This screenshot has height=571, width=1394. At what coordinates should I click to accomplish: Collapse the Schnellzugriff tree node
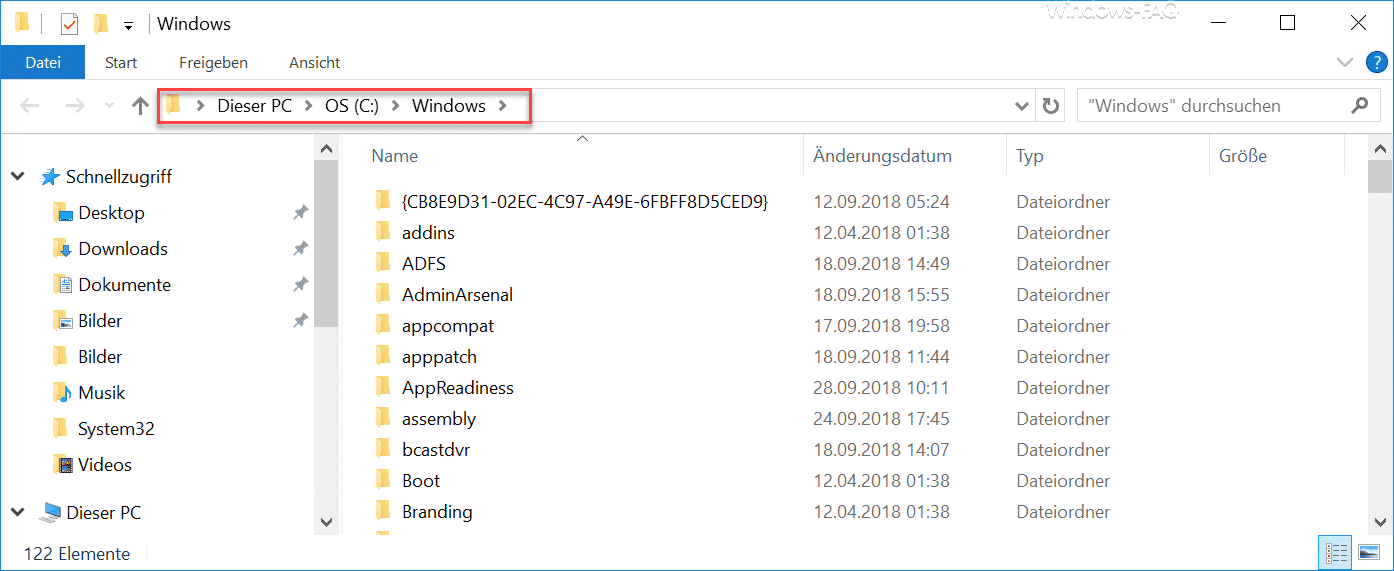coord(18,177)
